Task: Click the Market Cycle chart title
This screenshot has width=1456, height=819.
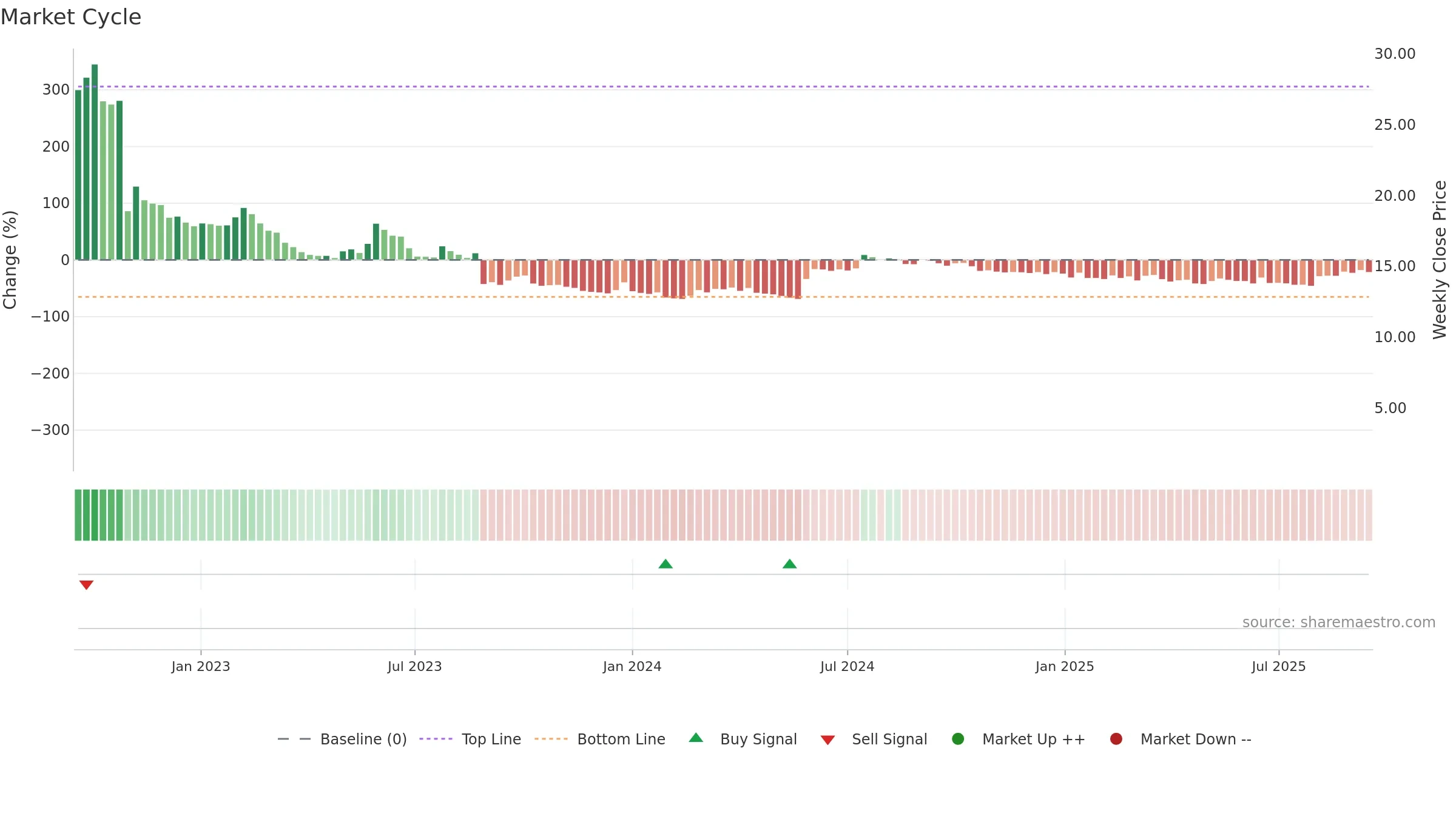Action: click(x=71, y=17)
